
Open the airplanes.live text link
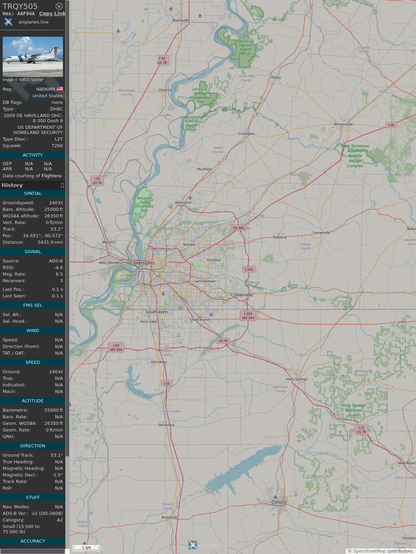point(34,22)
